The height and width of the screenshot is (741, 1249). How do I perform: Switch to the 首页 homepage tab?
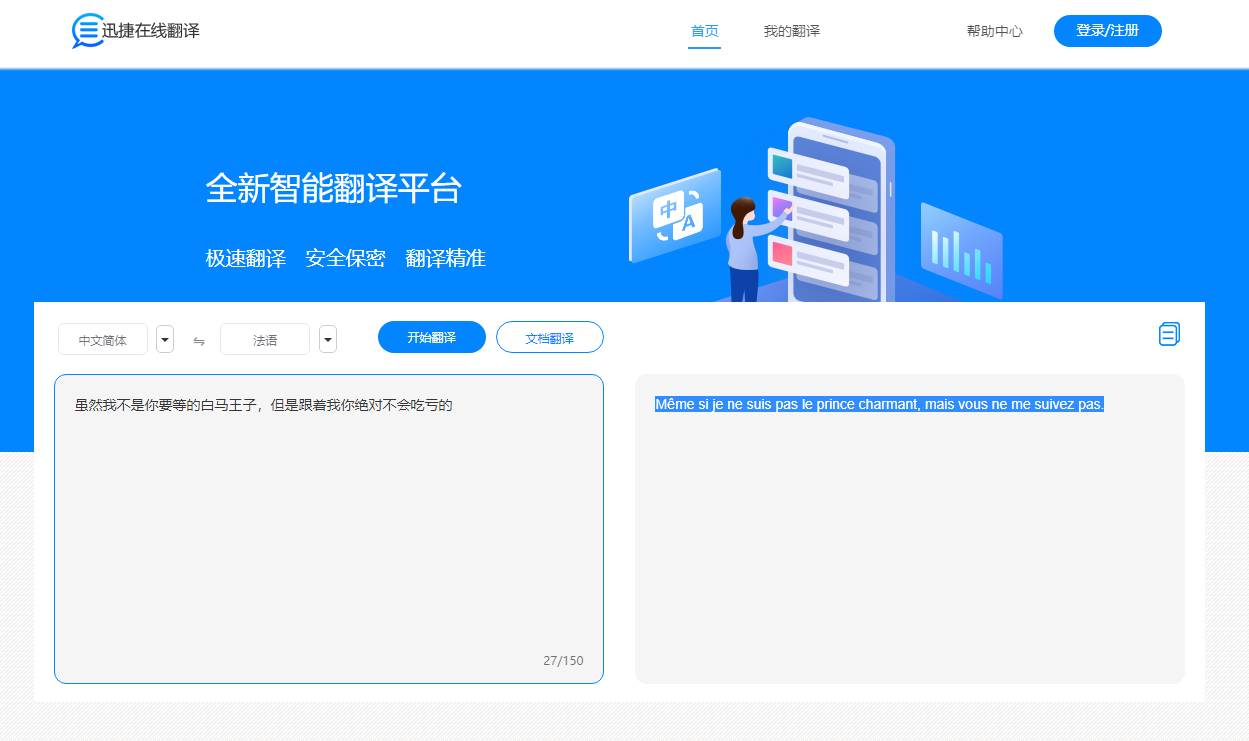click(x=704, y=31)
